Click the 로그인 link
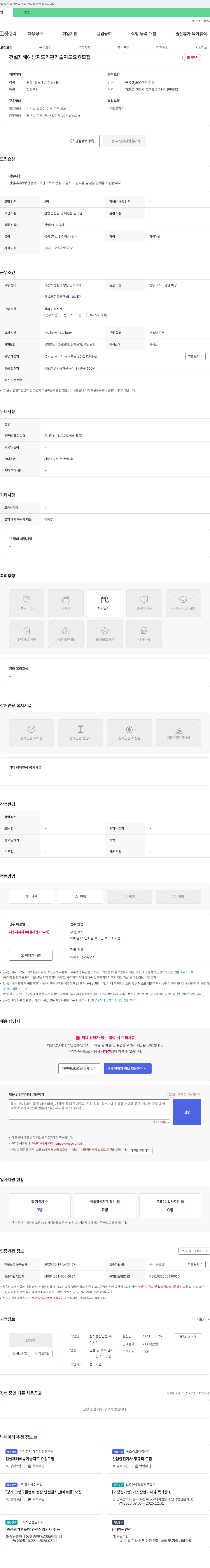This screenshot has width=210, height=1568. [196, 21]
